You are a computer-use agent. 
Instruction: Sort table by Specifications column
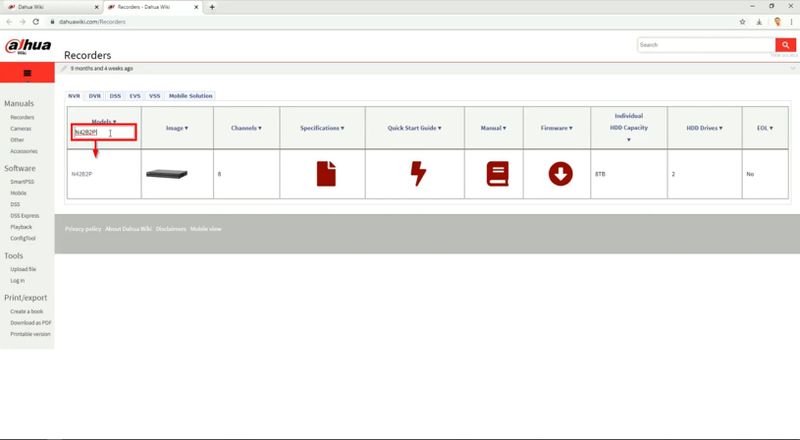[x=322, y=128]
